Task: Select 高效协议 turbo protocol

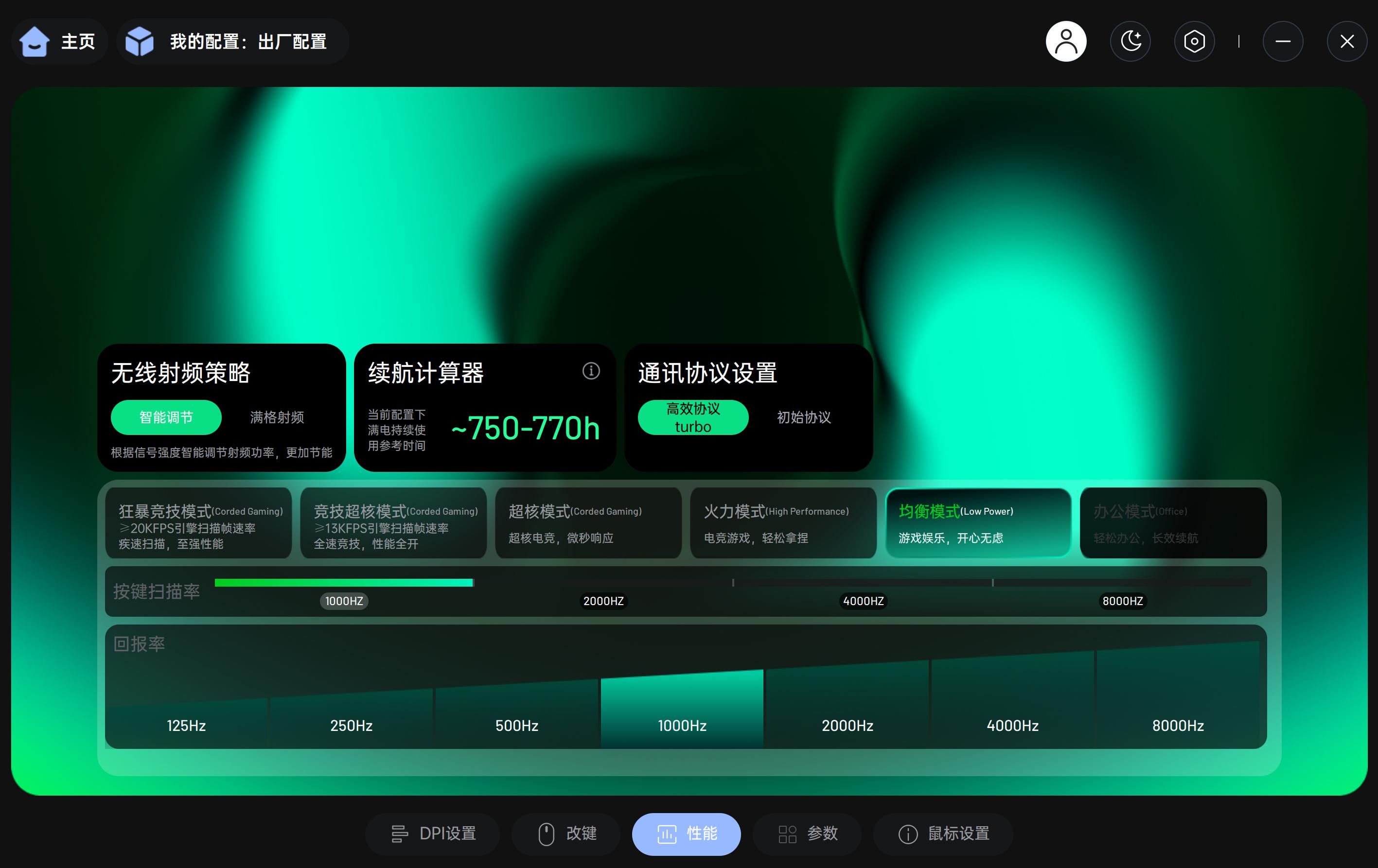Action: tap(693, 417)
